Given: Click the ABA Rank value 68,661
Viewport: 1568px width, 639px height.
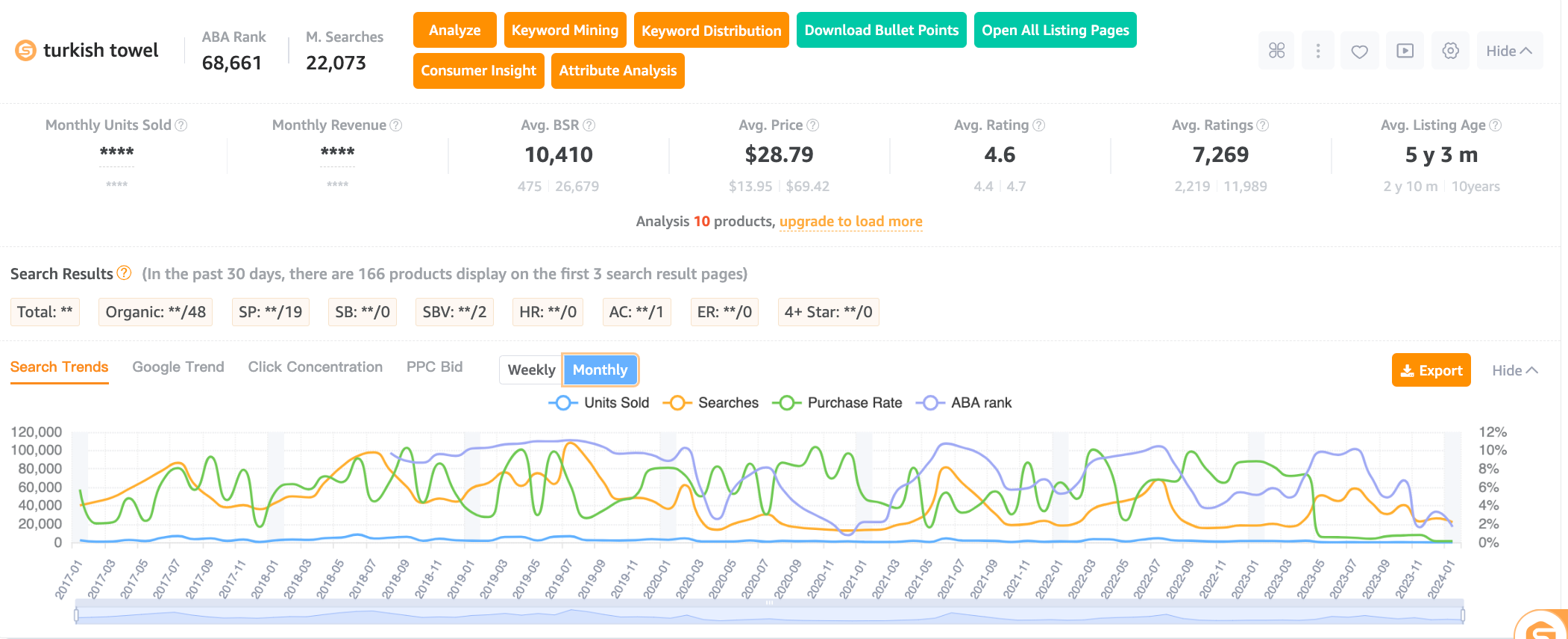Looking at the screenshot, I should (x=232, y=63).
